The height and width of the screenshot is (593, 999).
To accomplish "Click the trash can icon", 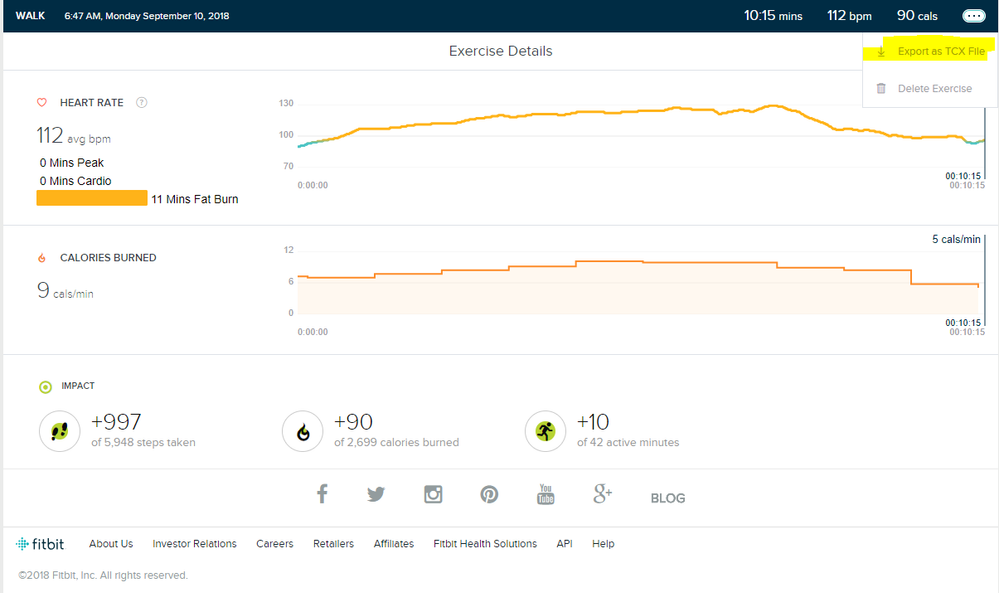I will click(x=880, y=89).
